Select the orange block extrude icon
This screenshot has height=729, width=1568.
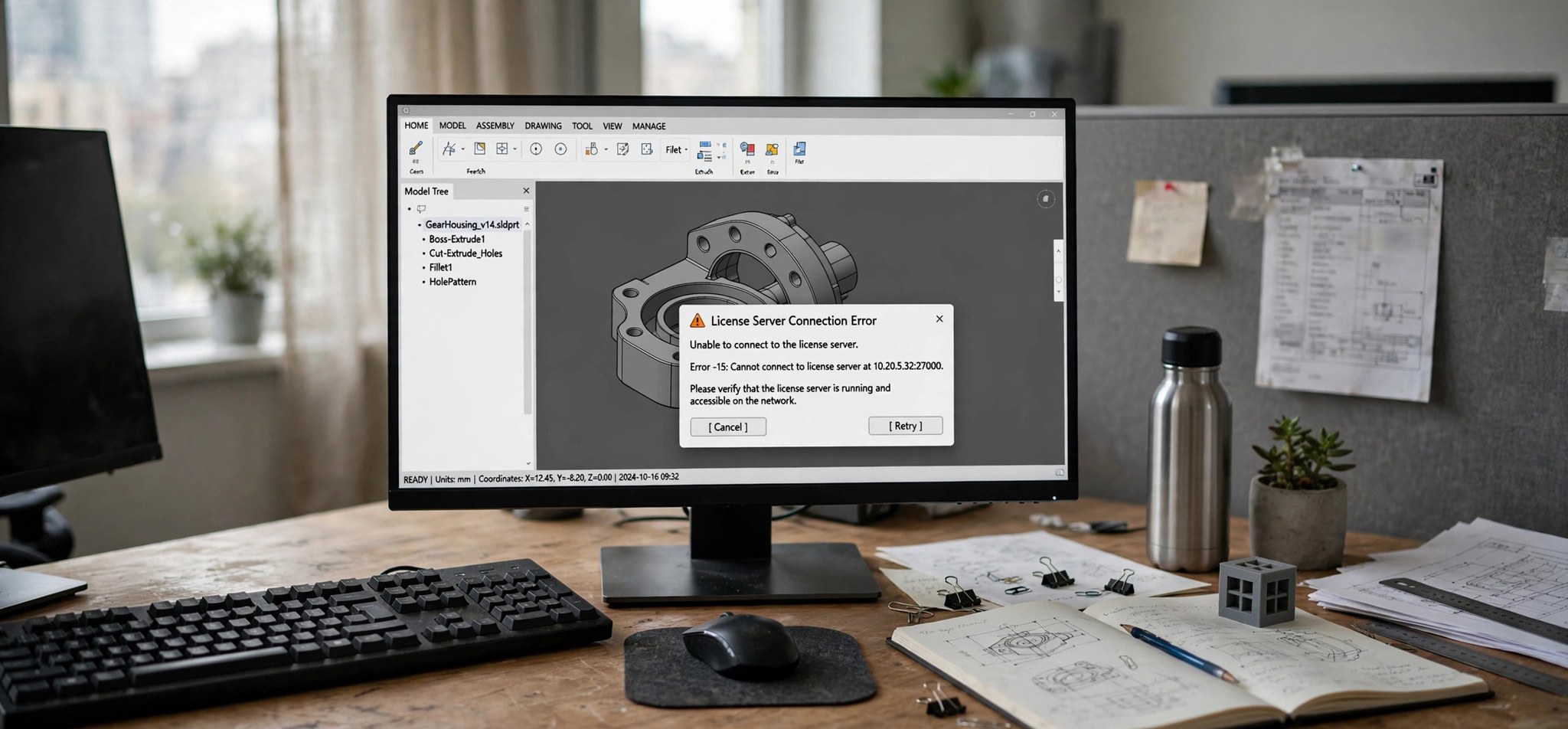point(591,149)
